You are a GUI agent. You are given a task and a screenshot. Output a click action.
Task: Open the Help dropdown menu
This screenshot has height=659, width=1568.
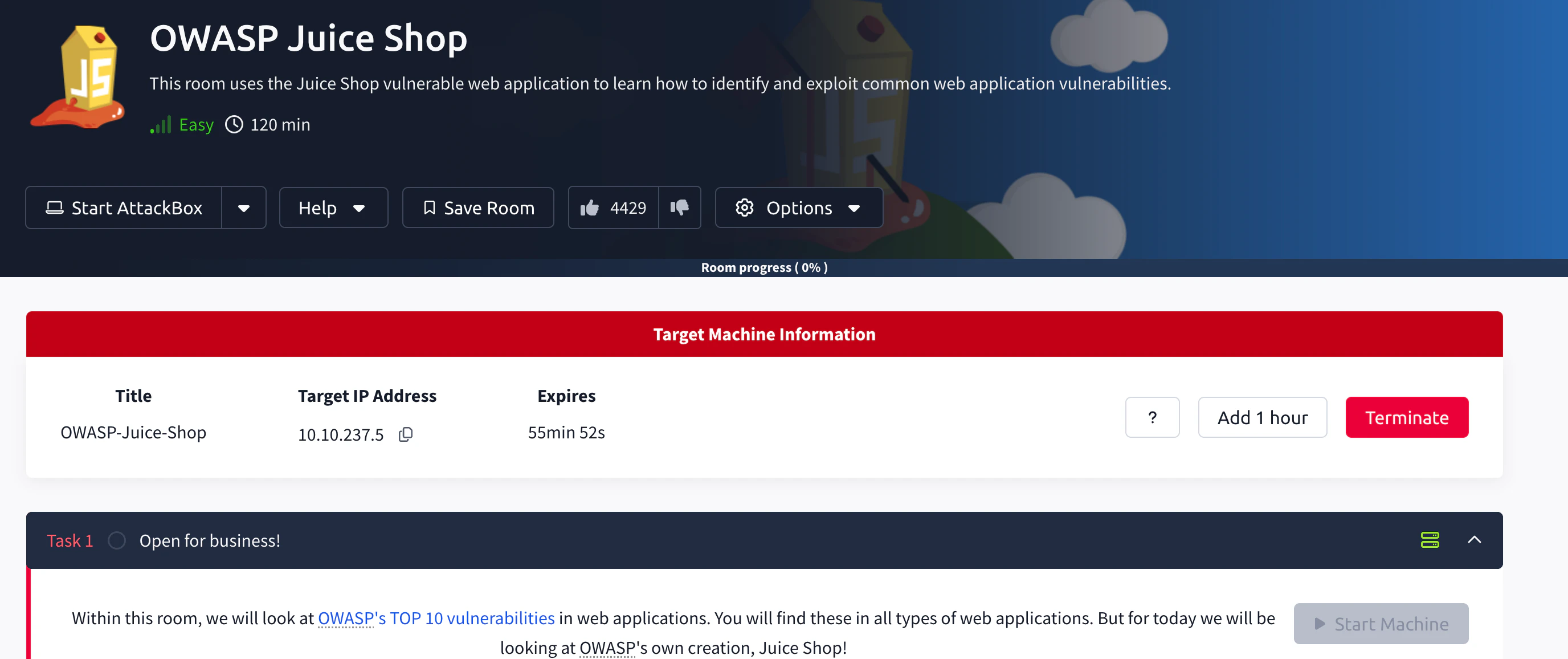(x=333, y=208)
